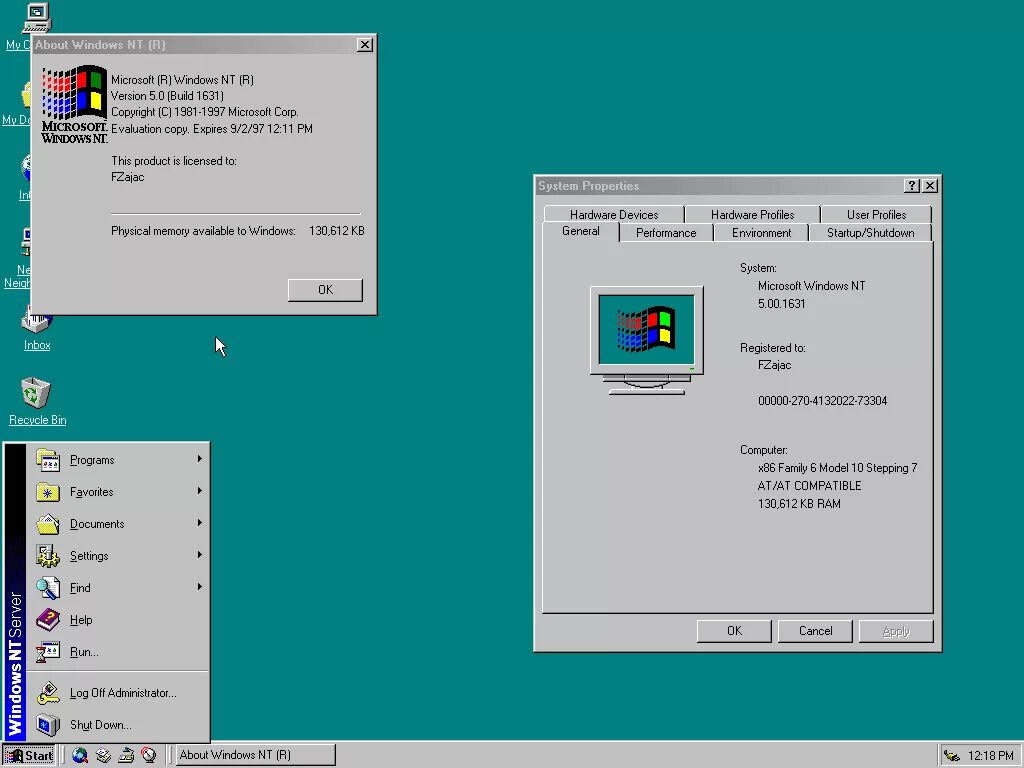Dismiss the About Windows NT dialog with OK
The width and height of the screenshot is (1024, 768).
[324, 289]
